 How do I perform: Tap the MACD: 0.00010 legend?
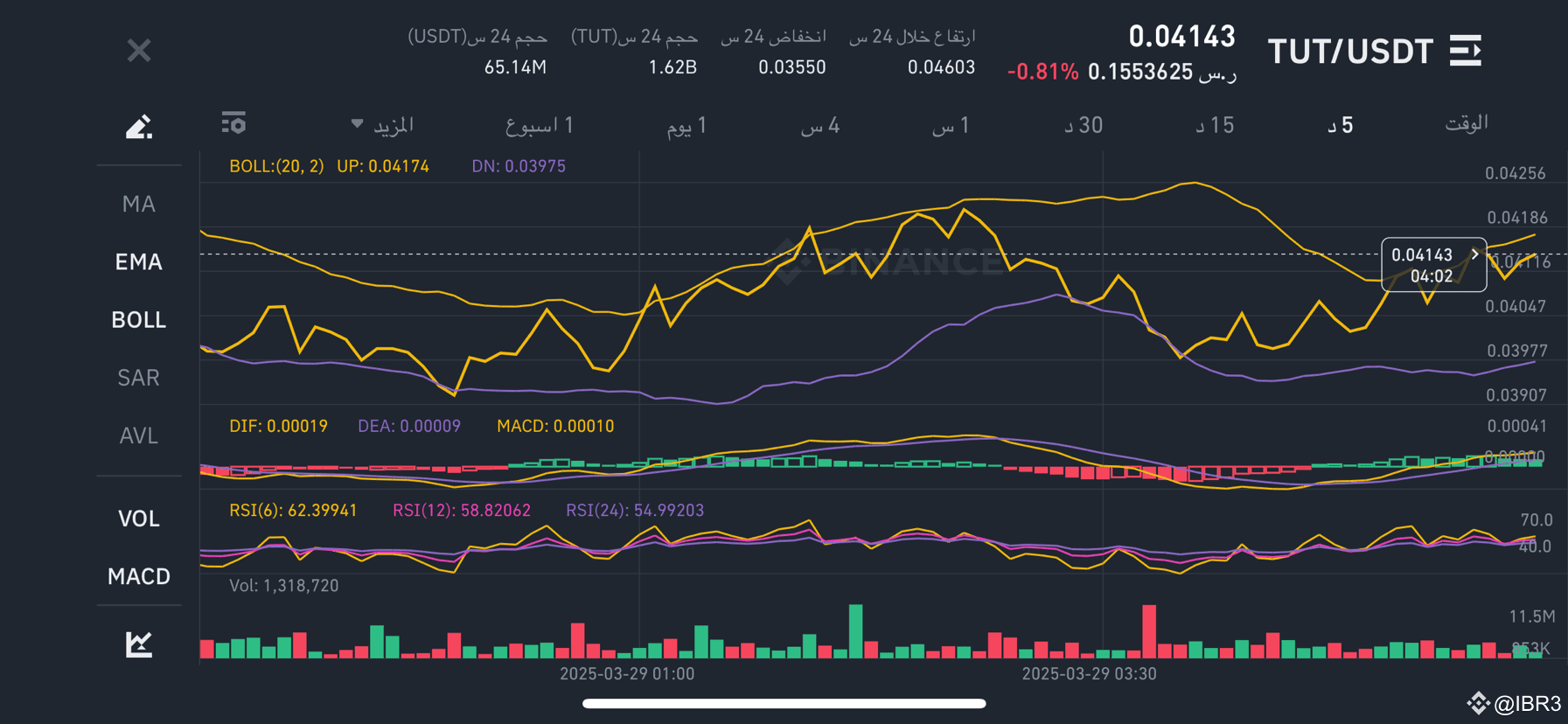point(555,426)
